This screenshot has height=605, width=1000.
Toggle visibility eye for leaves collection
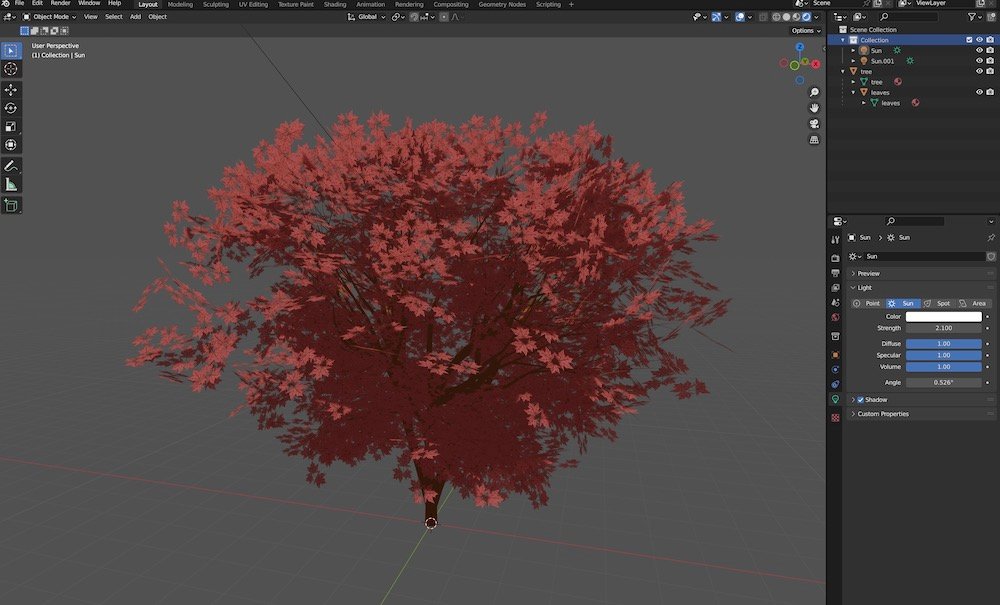[979, 92]
